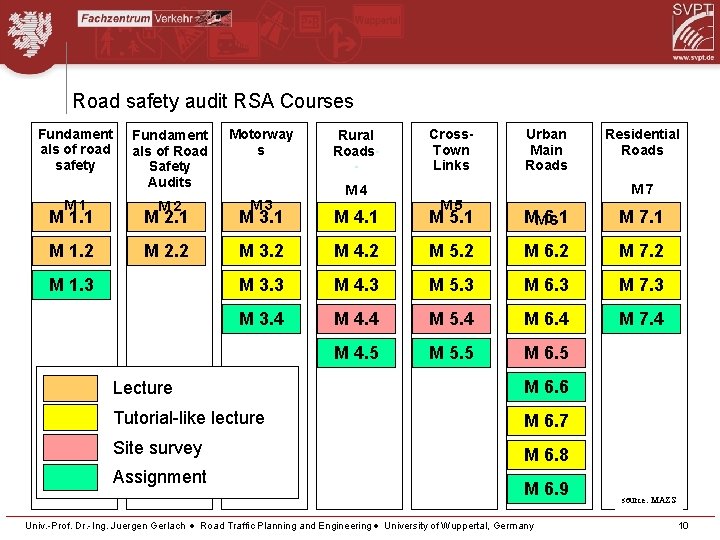This screenshot has width=720, height=540.
Task: Click the green M 7.4 box
Action: [x=641, y=319]
